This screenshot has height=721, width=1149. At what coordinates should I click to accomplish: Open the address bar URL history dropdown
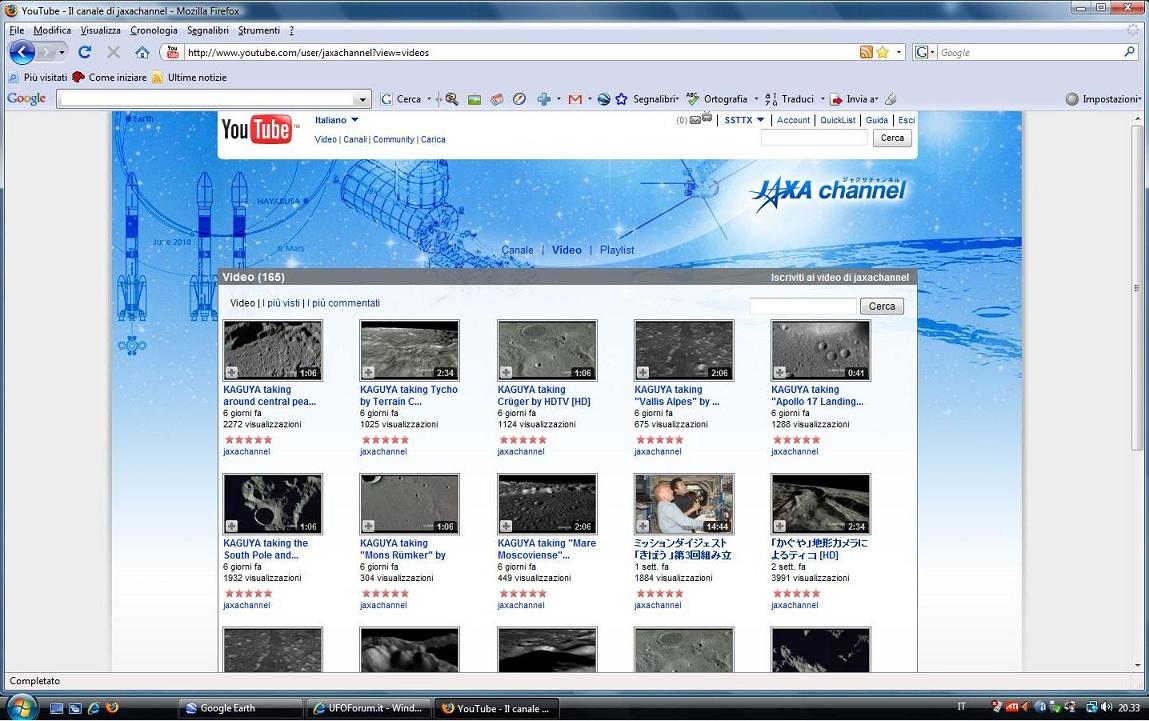[899, 52]
